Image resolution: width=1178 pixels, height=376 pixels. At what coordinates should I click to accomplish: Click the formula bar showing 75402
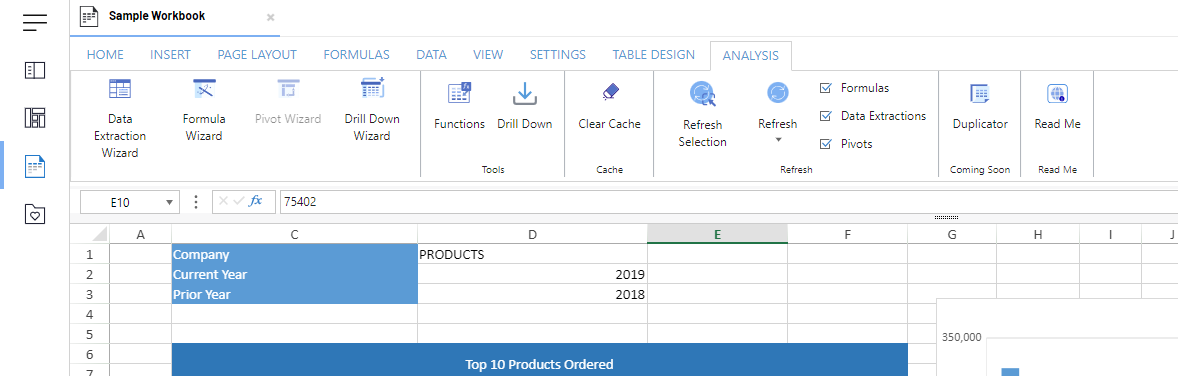[x=727, y=202]
